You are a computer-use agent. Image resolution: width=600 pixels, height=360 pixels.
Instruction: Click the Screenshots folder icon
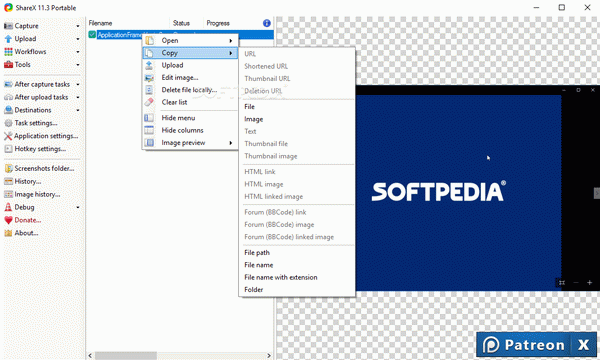(x=8, y=168)
